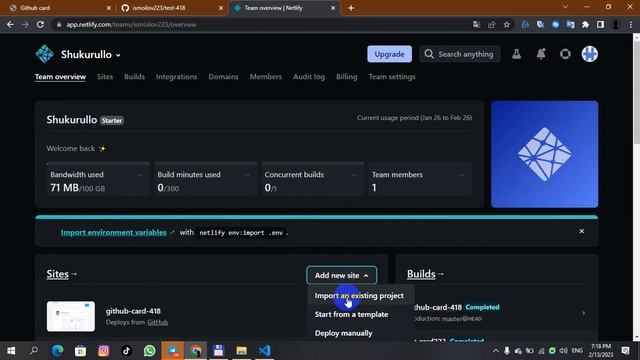Open File Explorer from taskbar
Image resolution: width=640 pixels, height=360 pixels.
click(241, 351)
